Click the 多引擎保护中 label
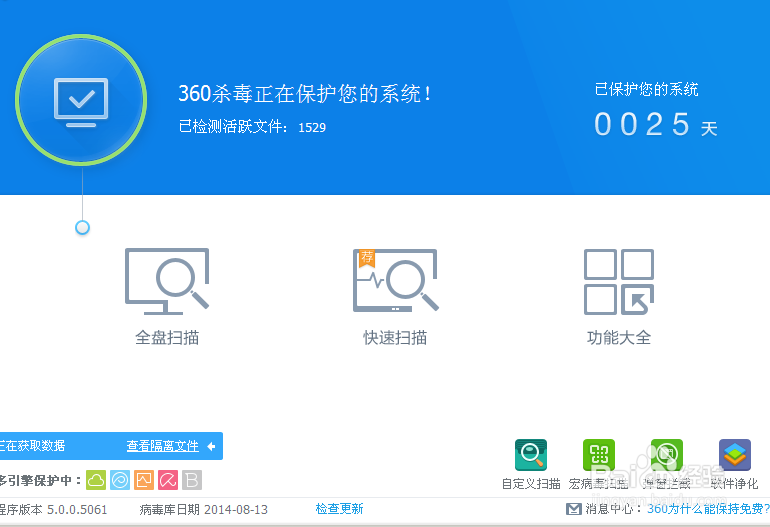Viewport: 770px width, 527px height. tap(40, 480)
